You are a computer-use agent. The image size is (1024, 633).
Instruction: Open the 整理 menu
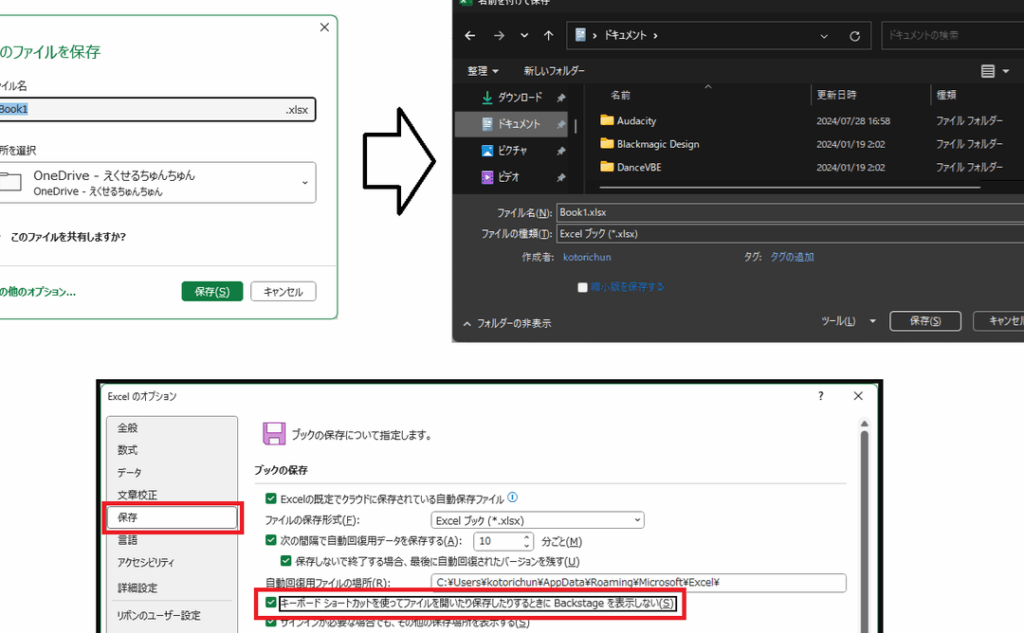click(483, 71)
